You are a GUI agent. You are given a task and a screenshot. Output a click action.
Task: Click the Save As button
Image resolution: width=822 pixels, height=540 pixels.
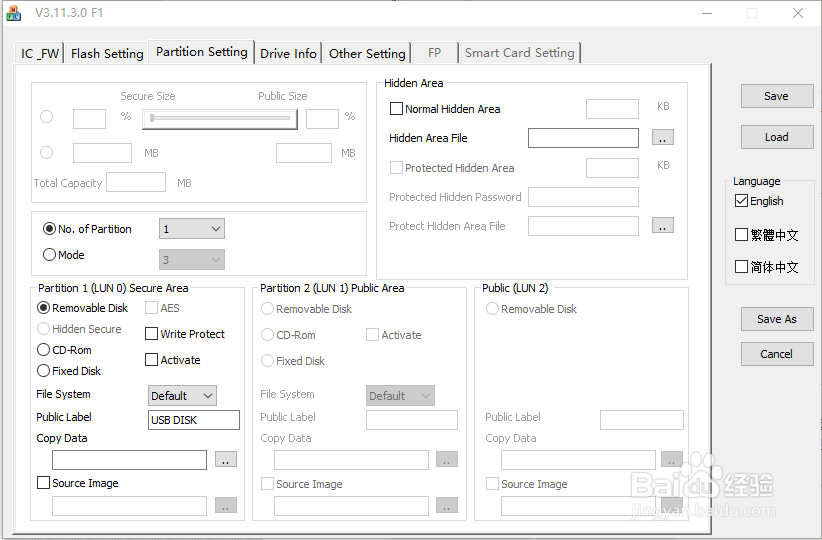click(x=776, y=319)
